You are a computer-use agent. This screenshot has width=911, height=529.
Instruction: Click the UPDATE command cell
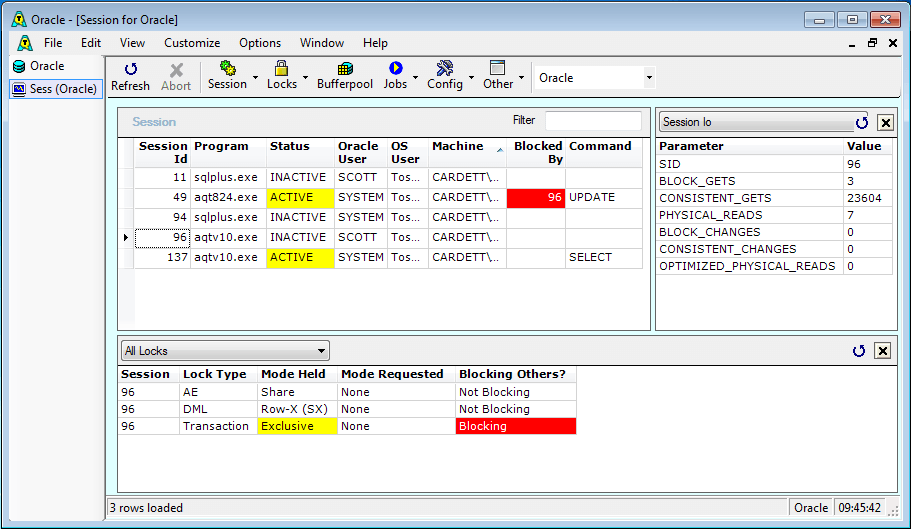coord(604,197)
